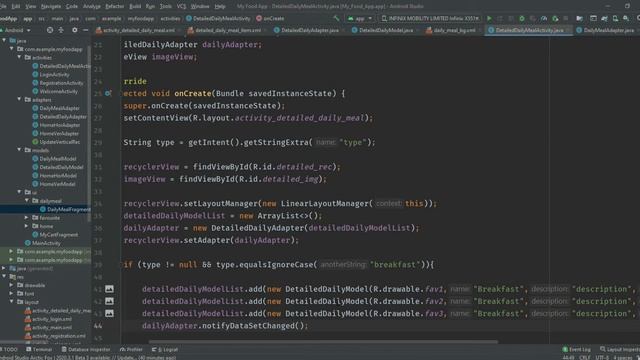Click the fav1 drawable gutter thumbnail

pyautogui.click(x=109, y=289)
